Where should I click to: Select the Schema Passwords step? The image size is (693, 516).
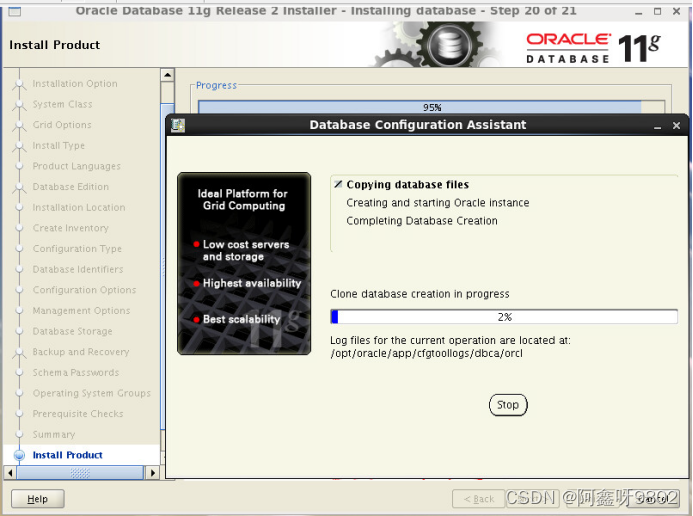(x=76, y=372)
